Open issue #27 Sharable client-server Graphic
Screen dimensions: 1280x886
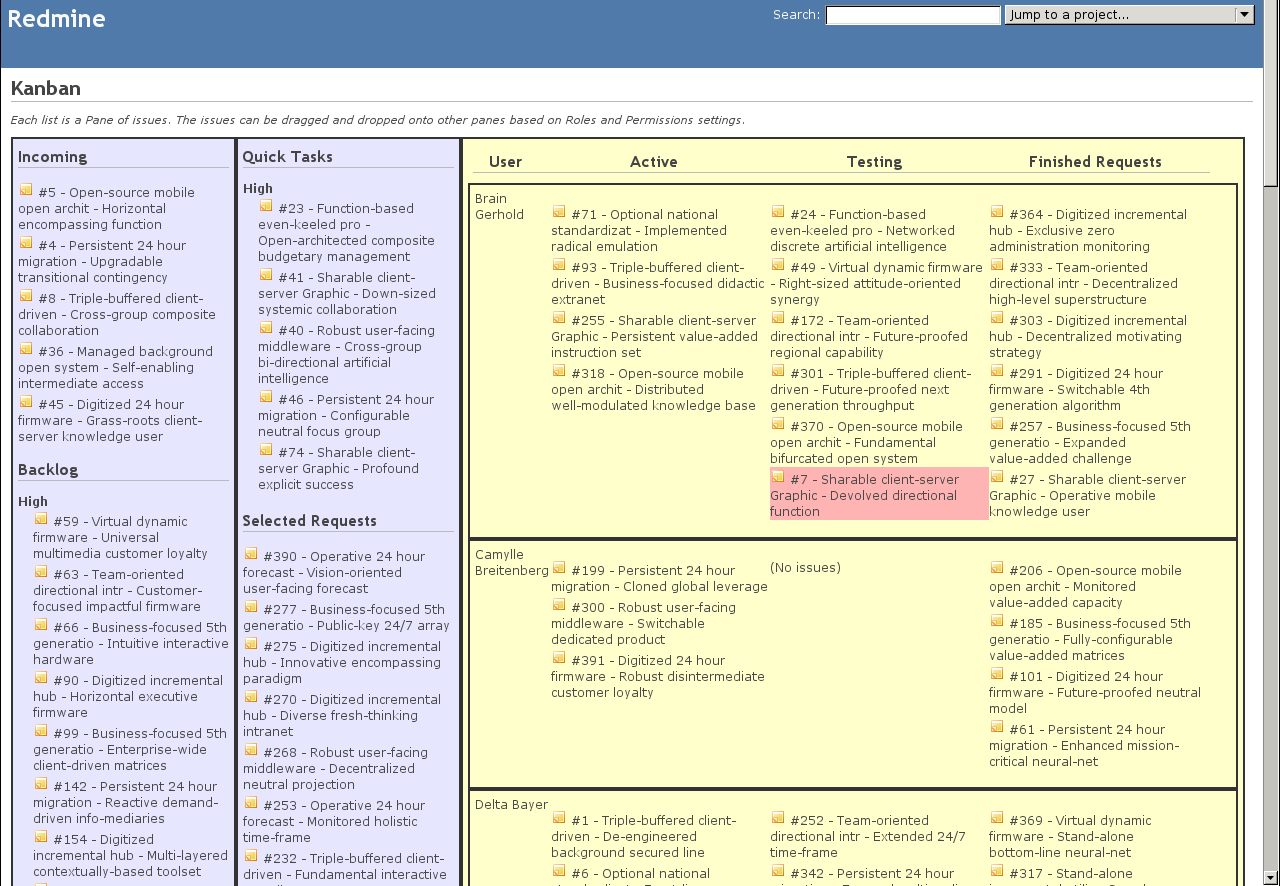tap(1087, 496)
